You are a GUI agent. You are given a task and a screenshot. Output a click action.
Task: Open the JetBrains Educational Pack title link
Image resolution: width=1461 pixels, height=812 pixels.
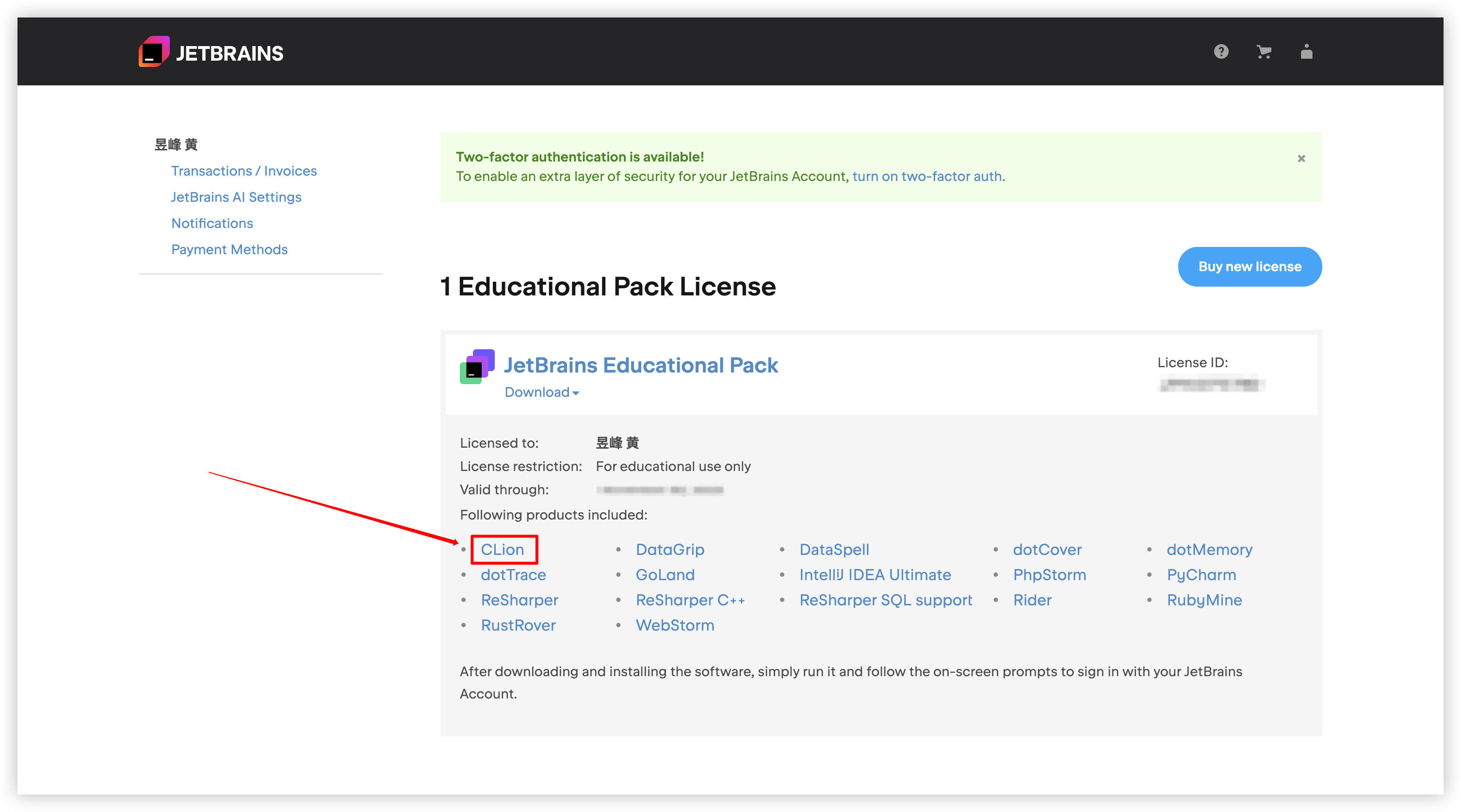pos(640,365)
